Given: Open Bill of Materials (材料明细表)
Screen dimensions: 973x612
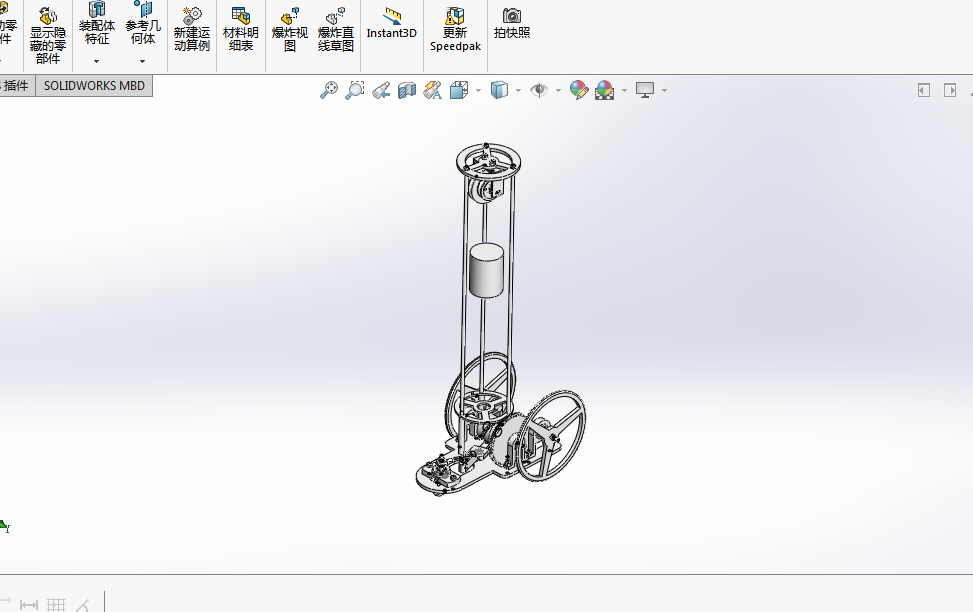Looking at the screenshot, I should 241,30.
